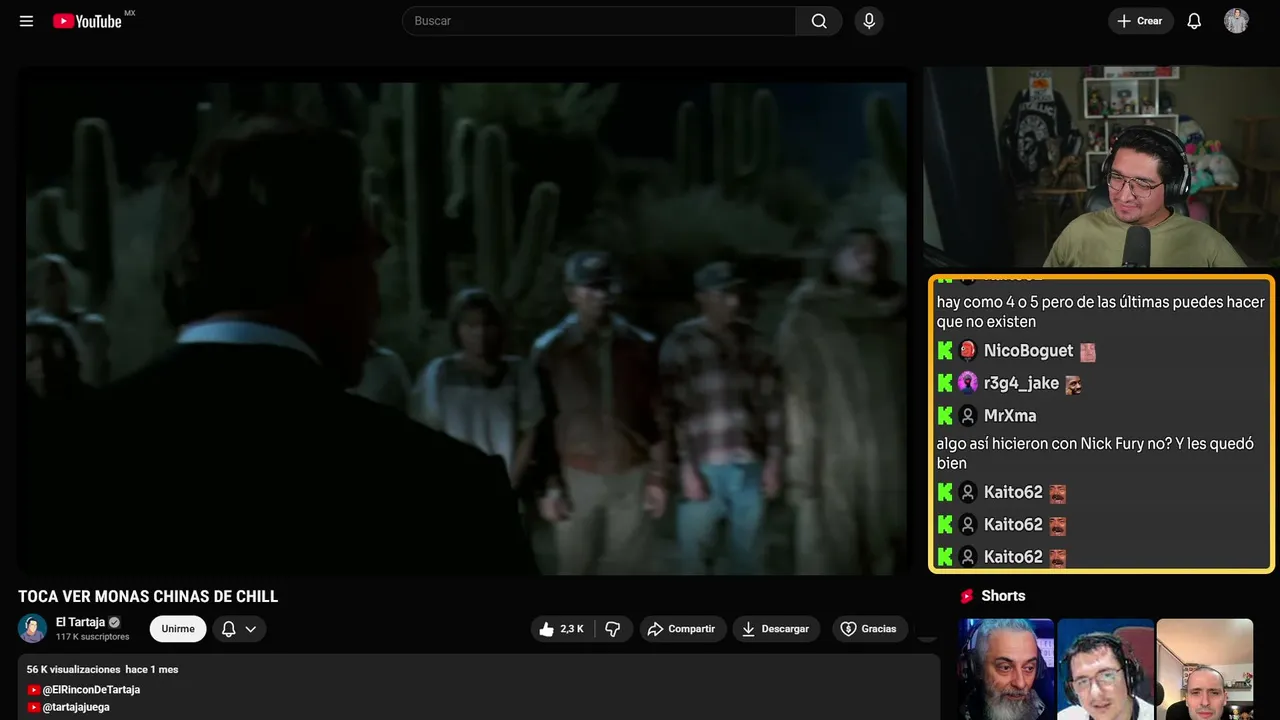Select the title 'TOCA VER MONAS CHINAS DE CHILL'
Screen dimensions: 1280x720
pyautogui.click(x=148, y=597)
